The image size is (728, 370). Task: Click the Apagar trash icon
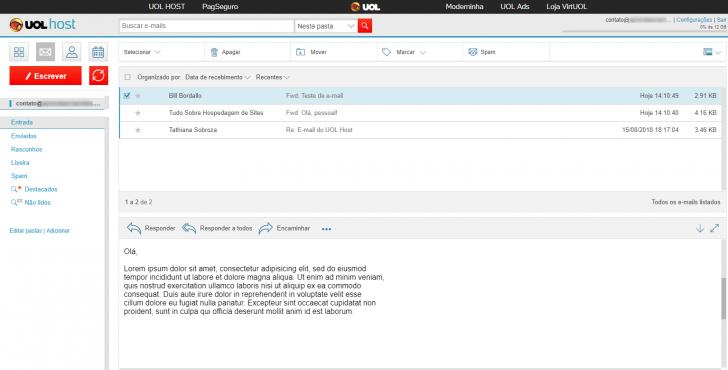tap(214, 52)
